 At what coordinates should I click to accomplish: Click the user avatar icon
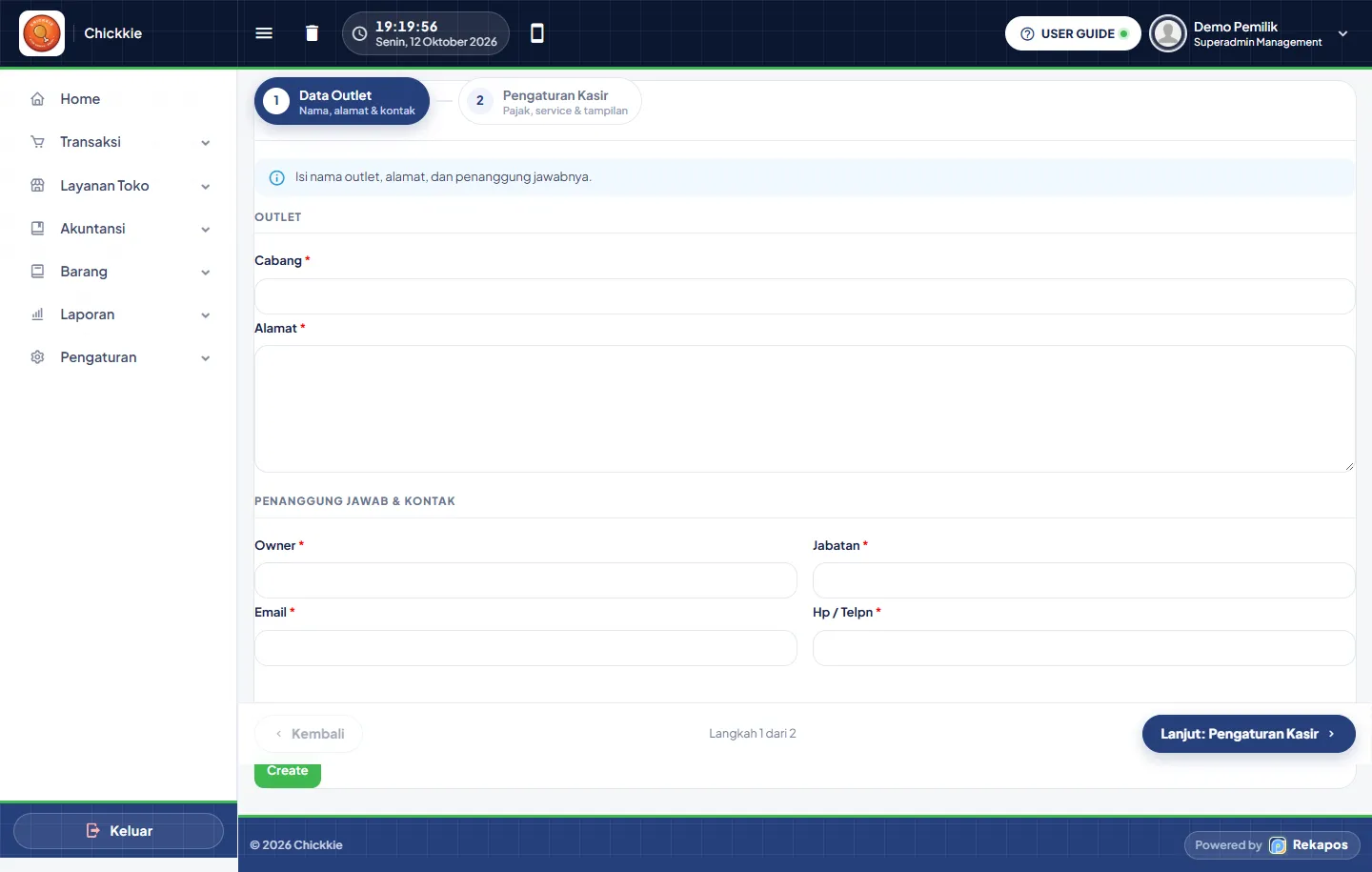(x=1168, y=33)
